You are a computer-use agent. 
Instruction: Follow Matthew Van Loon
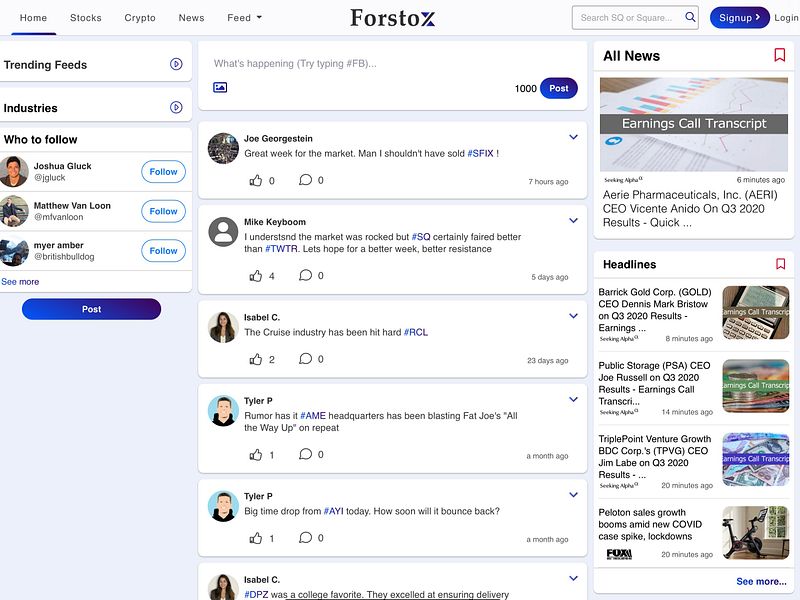click(163, 211)
